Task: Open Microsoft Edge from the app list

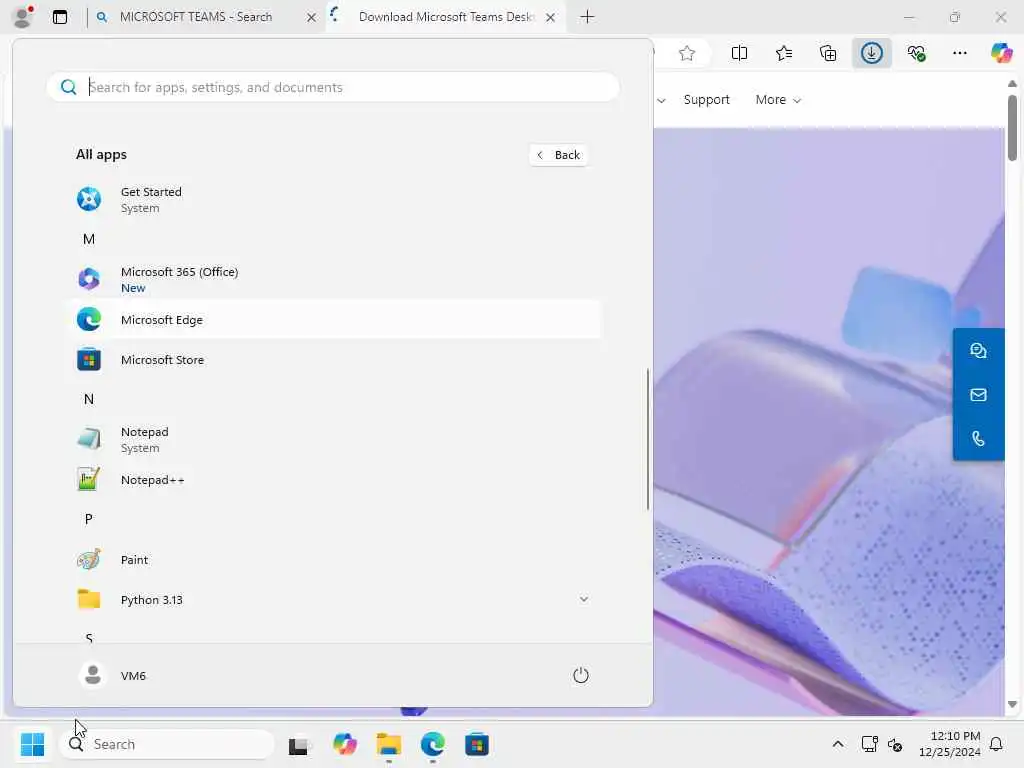Action: pyautogui.click(x=333, y=319)
